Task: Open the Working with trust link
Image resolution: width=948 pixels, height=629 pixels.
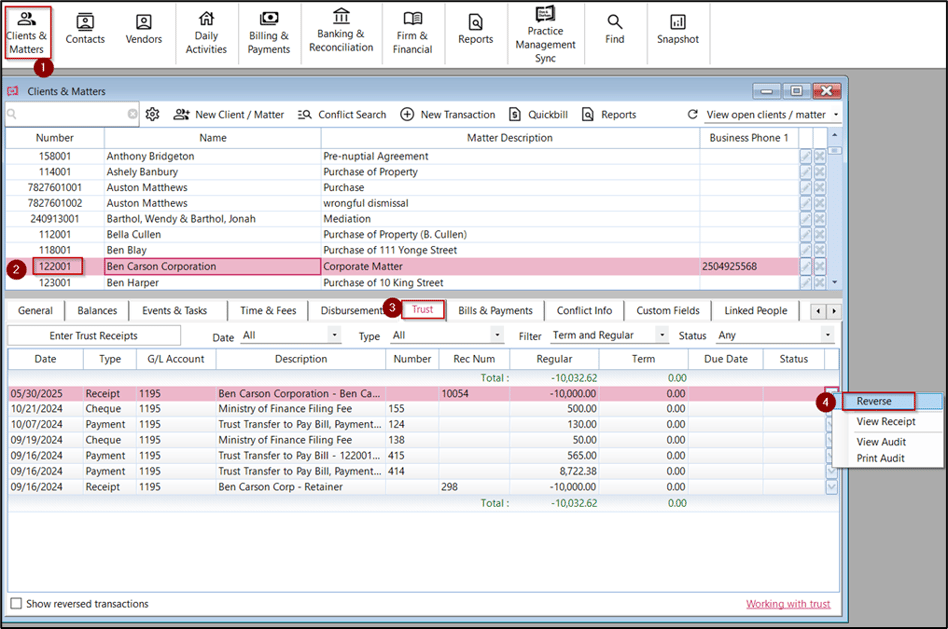Action: (788, 604)
